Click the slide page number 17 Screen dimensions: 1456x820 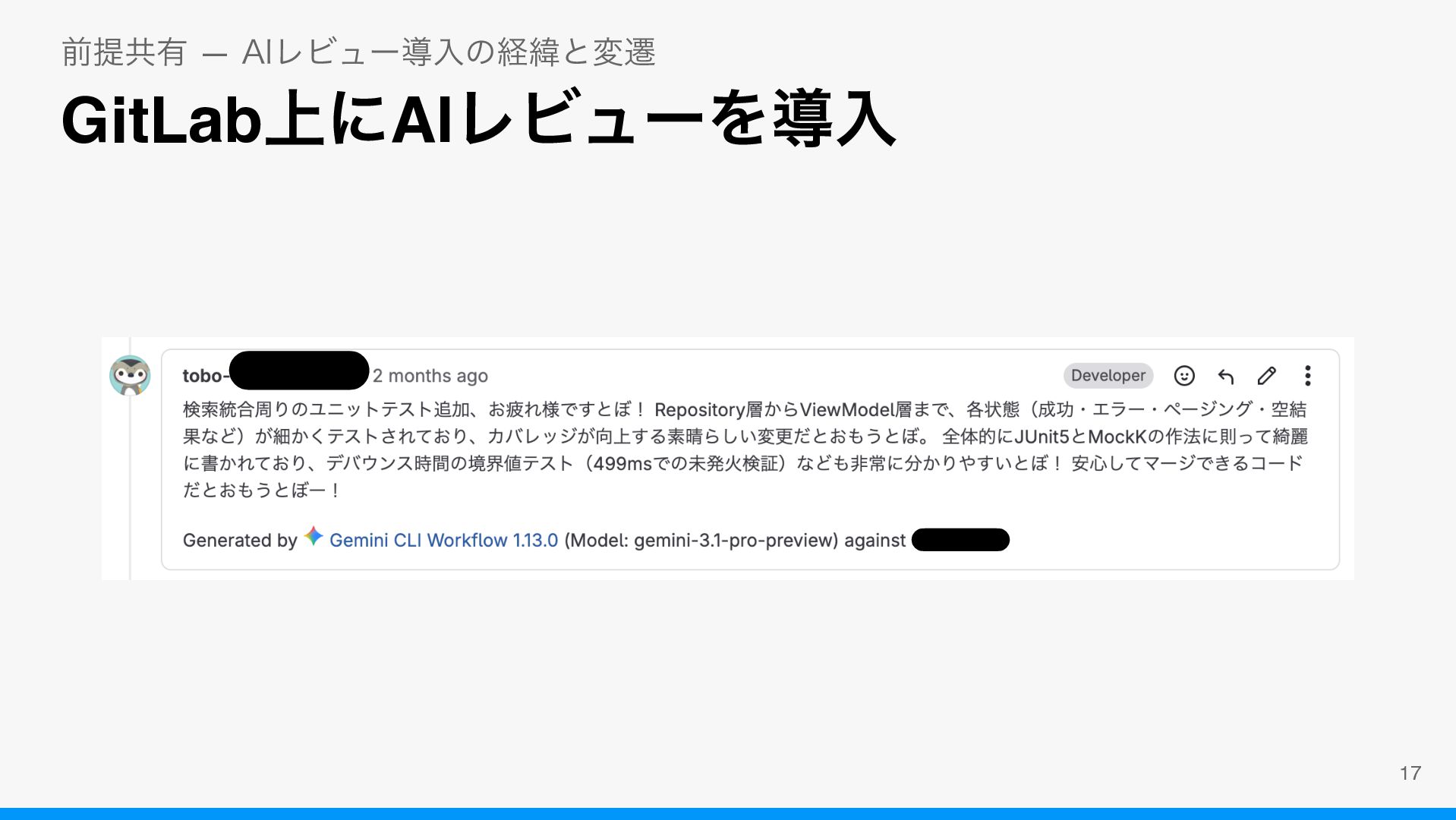coord(1410,773)
